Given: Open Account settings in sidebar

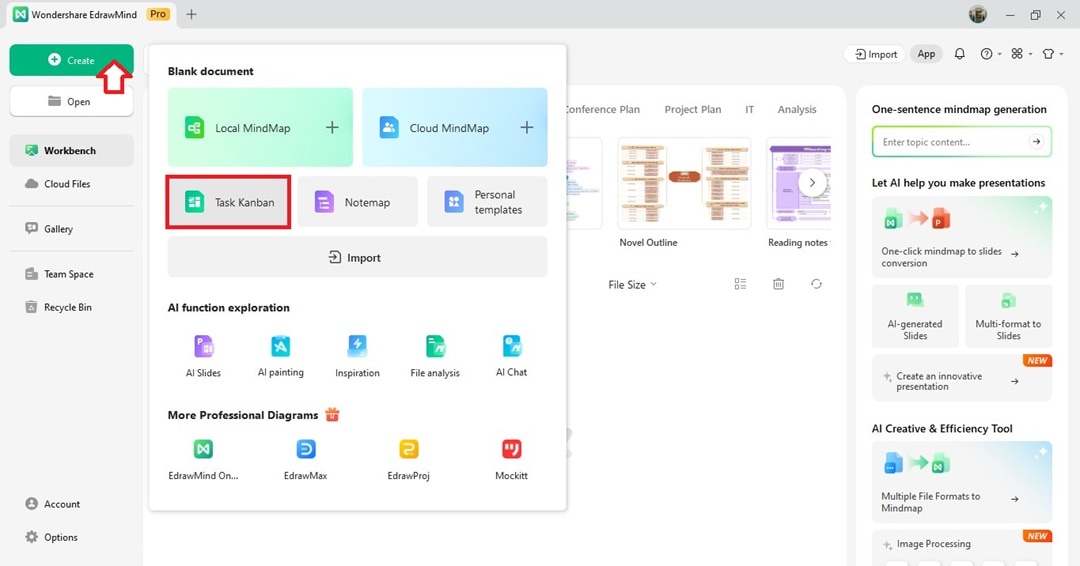Looking at the screenshot, I should point(53,504).
